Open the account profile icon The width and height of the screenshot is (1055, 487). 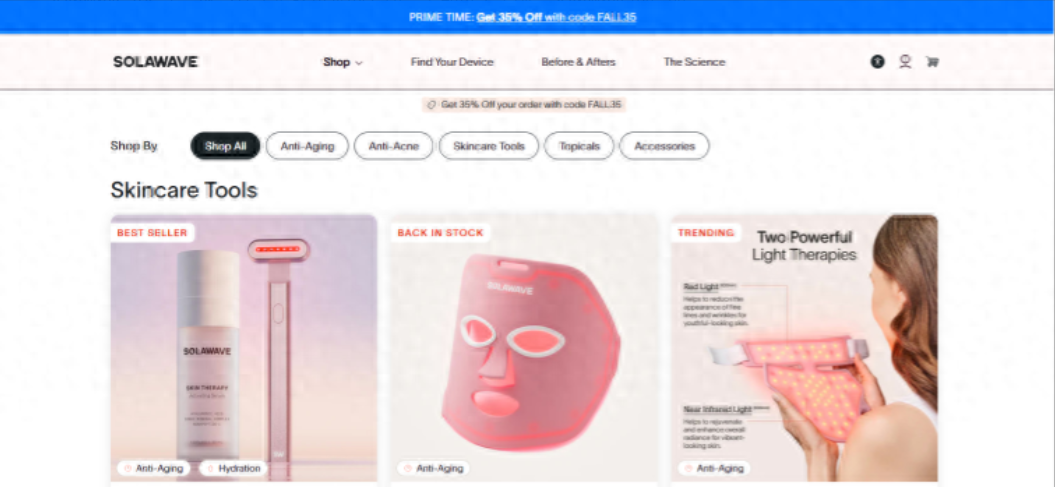point(906,62)
